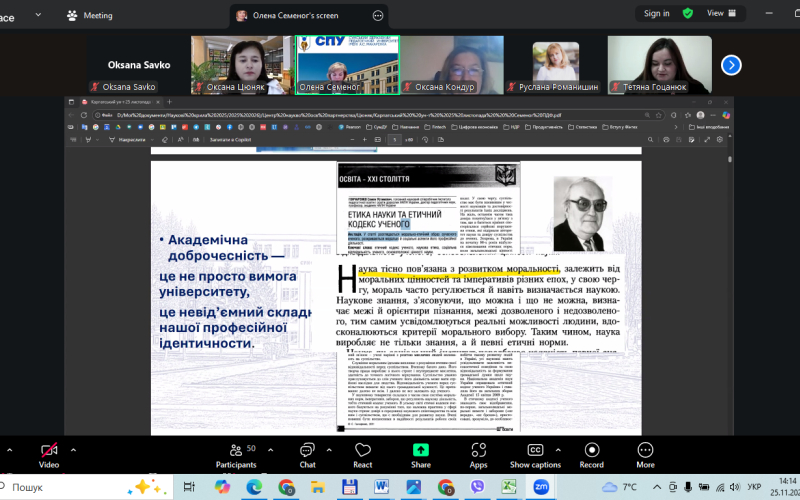
Task: Open options for Олена Семеног's screen
Action: coord(377,15)
